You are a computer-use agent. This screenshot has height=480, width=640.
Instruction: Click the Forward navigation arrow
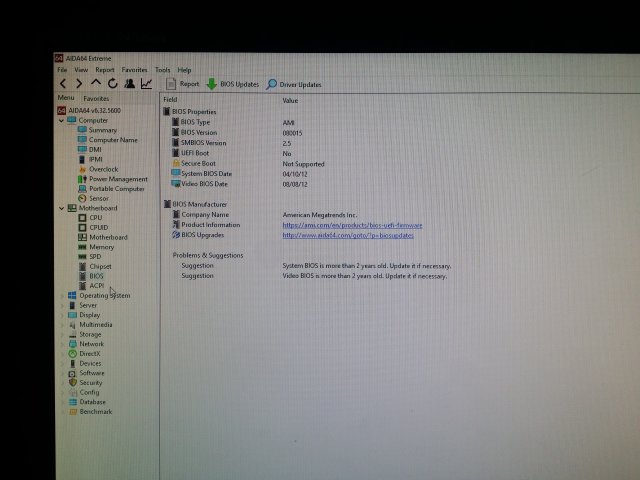click(x=79, y=84)
